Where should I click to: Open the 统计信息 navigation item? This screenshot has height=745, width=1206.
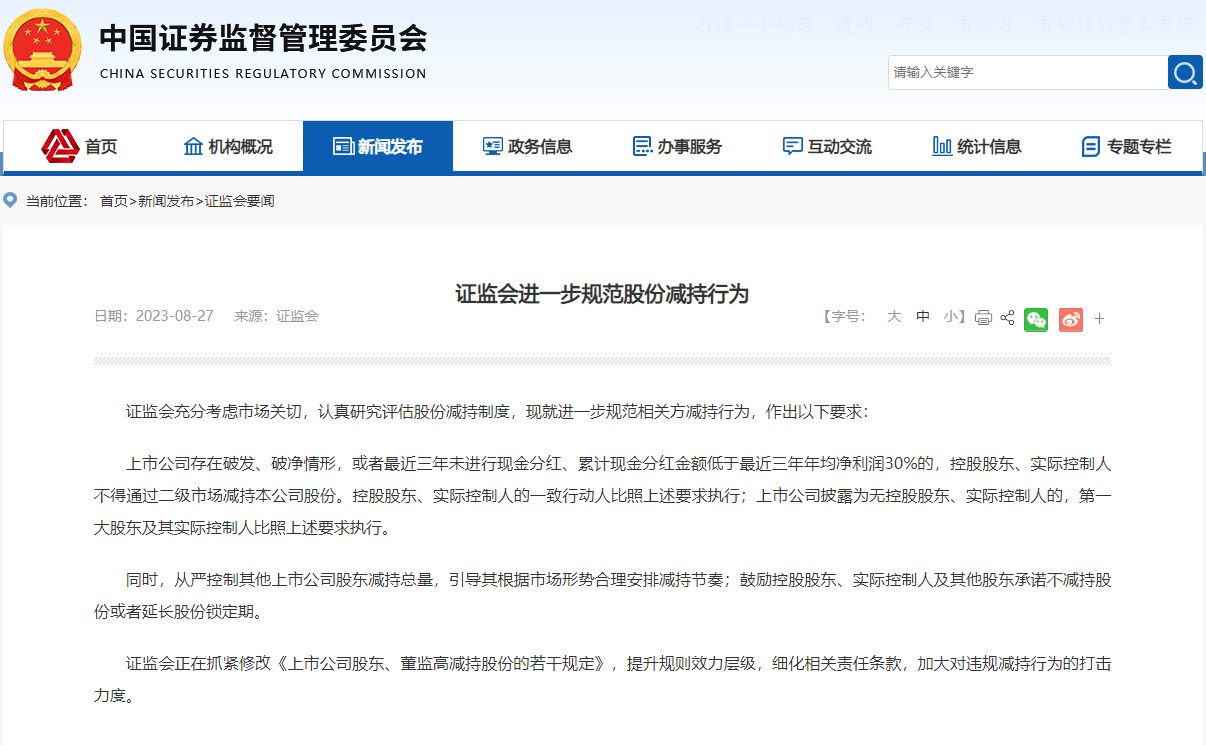[x=977, y=147]
